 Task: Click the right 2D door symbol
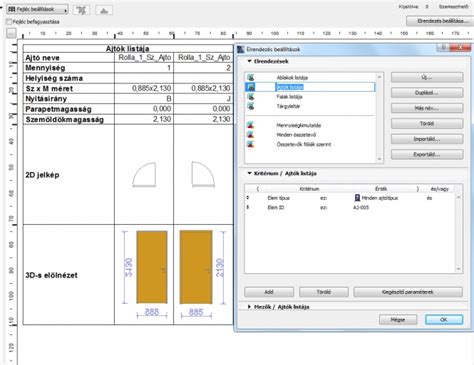coord(203,174)
